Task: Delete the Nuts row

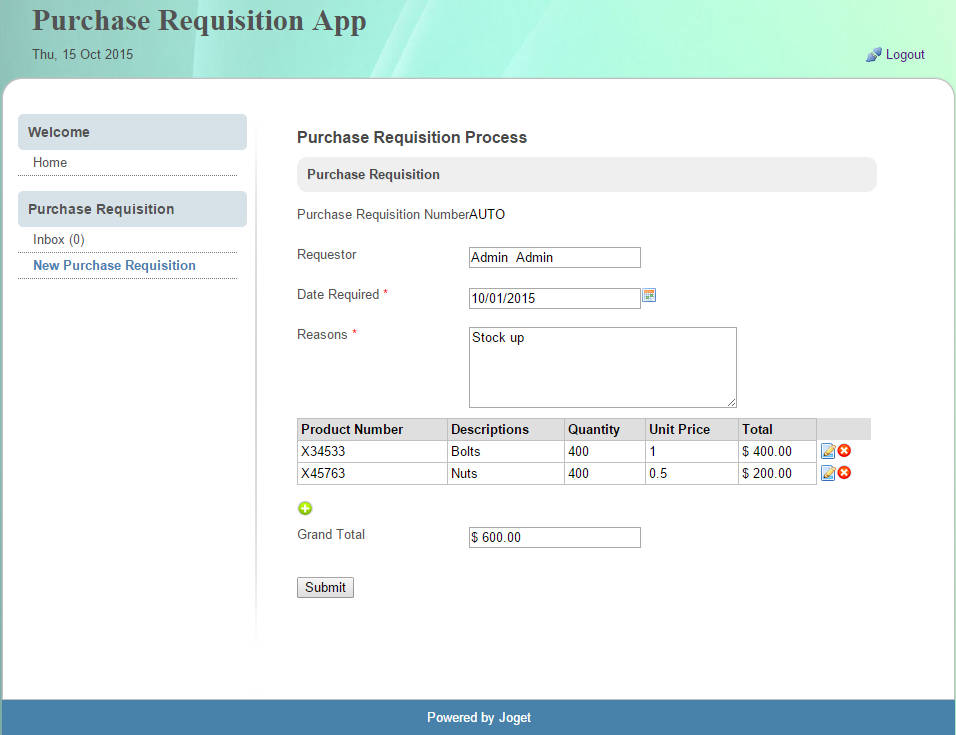Action: point(845,473)
